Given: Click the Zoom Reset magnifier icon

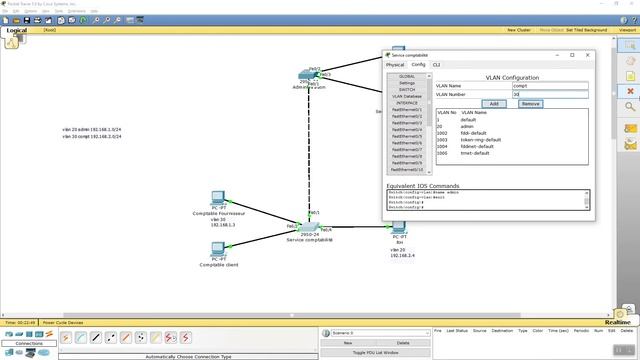Looking at the screenshot, I should point(107,20).
